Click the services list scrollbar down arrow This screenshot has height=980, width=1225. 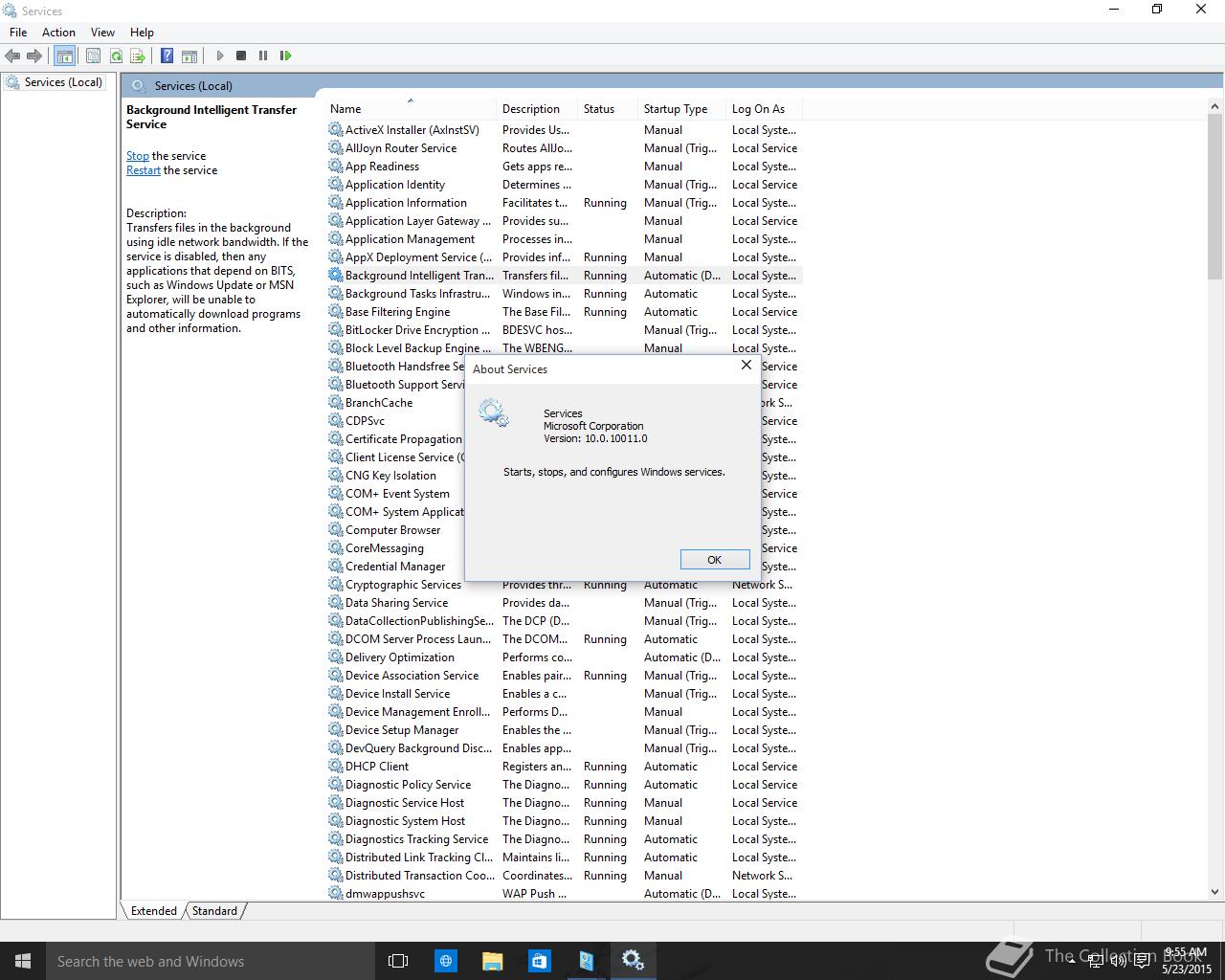(x=1215, y=892)
